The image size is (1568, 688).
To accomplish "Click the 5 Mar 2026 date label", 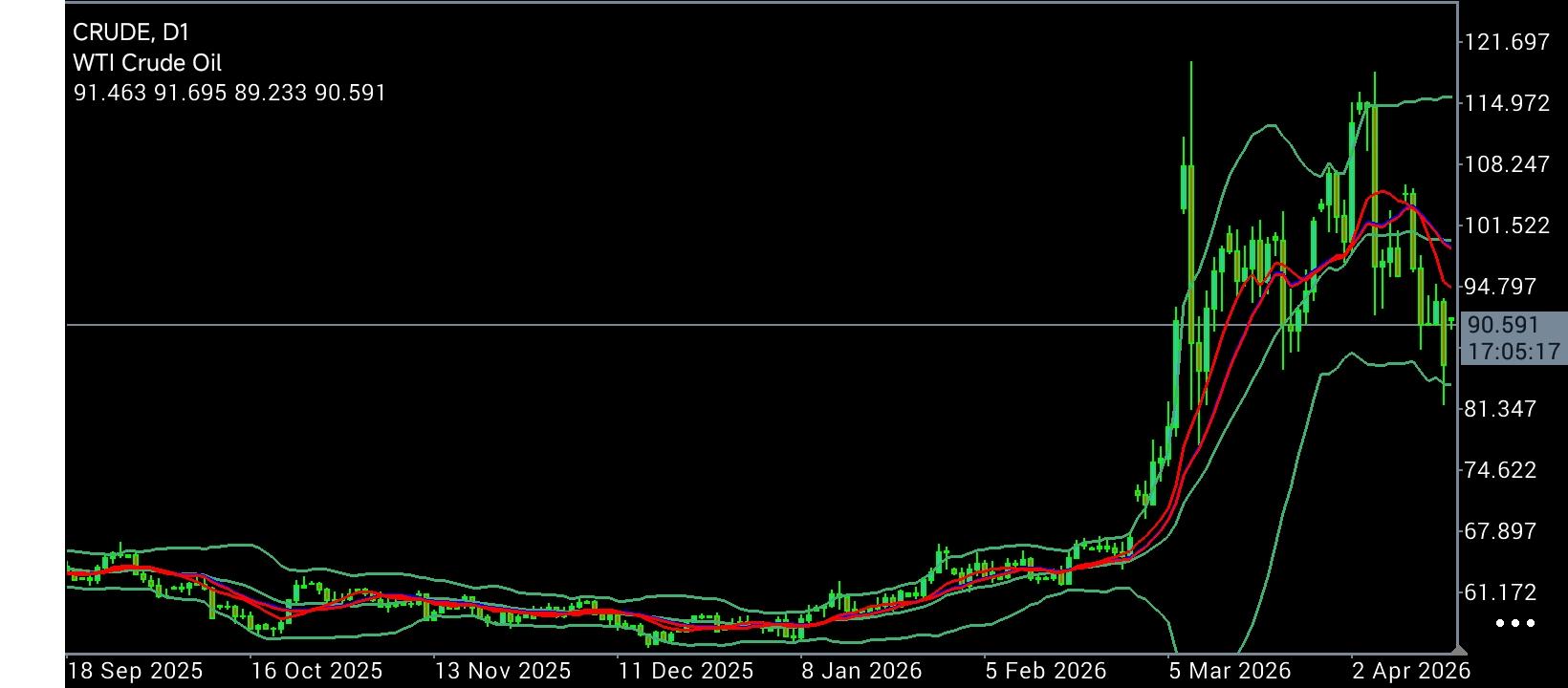I will [1230, 671].
